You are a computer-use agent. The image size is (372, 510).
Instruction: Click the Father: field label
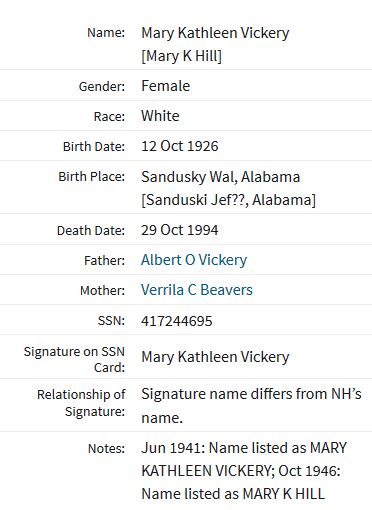tap(105, 260)
